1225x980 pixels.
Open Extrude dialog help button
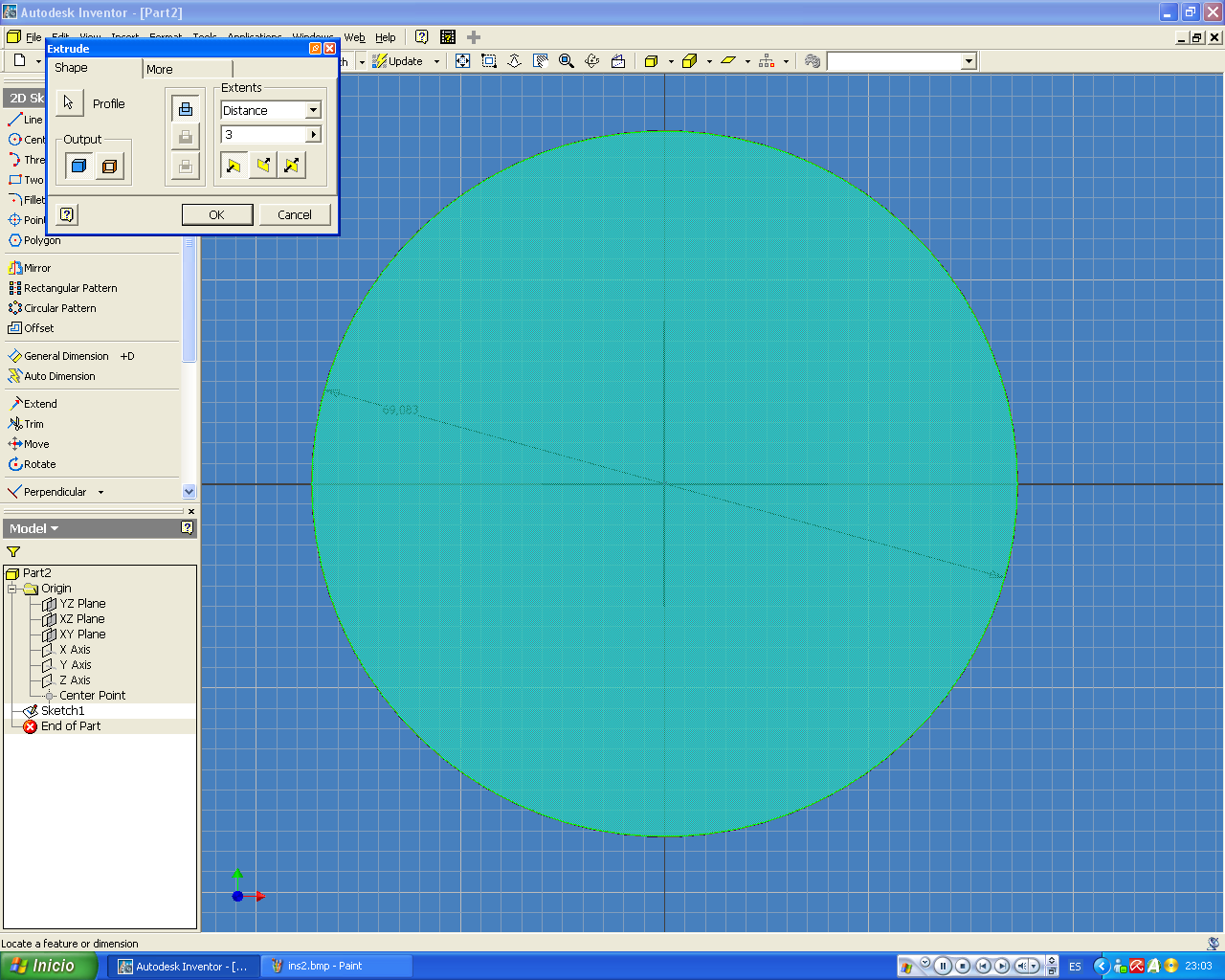coord(67,214)
